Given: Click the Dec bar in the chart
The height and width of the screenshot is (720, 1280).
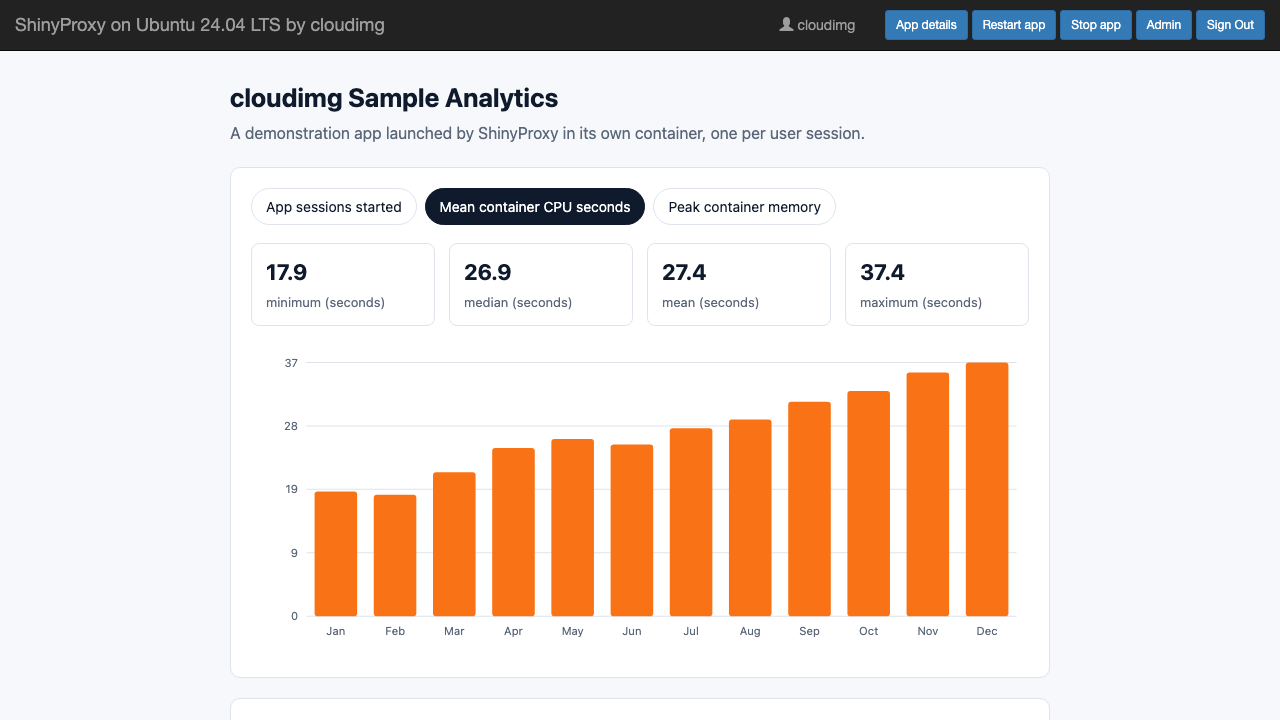Looking at the screenshot, I should tap(987, 489).
